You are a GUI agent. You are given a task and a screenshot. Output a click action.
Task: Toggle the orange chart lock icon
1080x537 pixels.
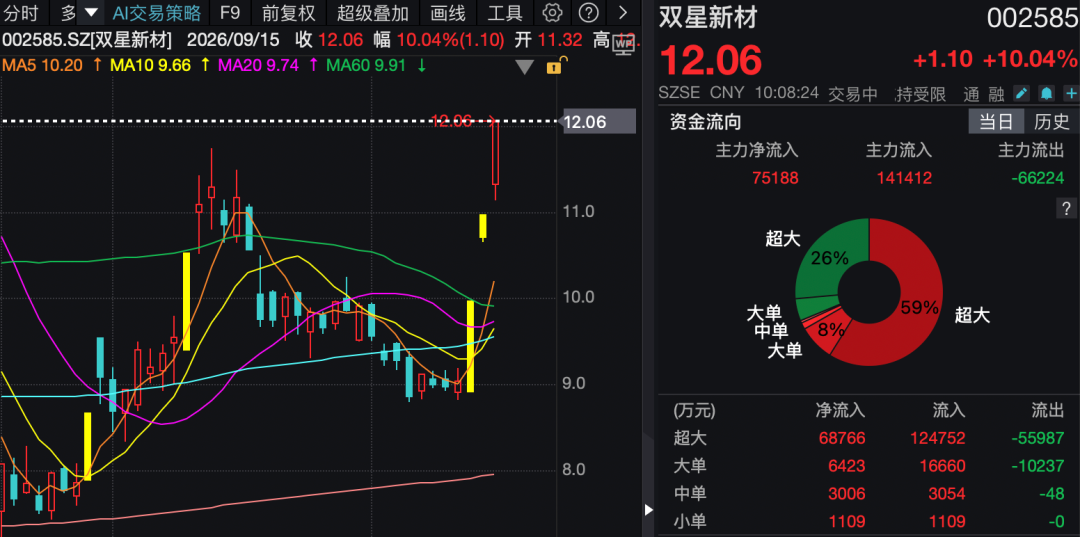555,67
